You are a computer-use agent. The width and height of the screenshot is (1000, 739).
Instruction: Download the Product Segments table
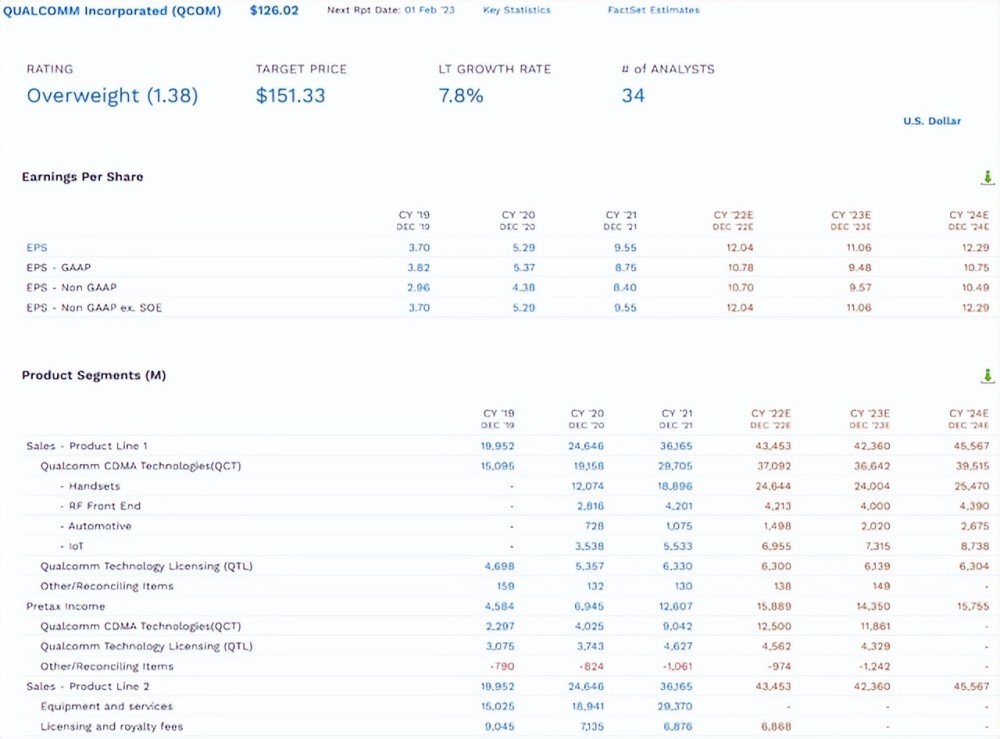(x=987, y=376)
